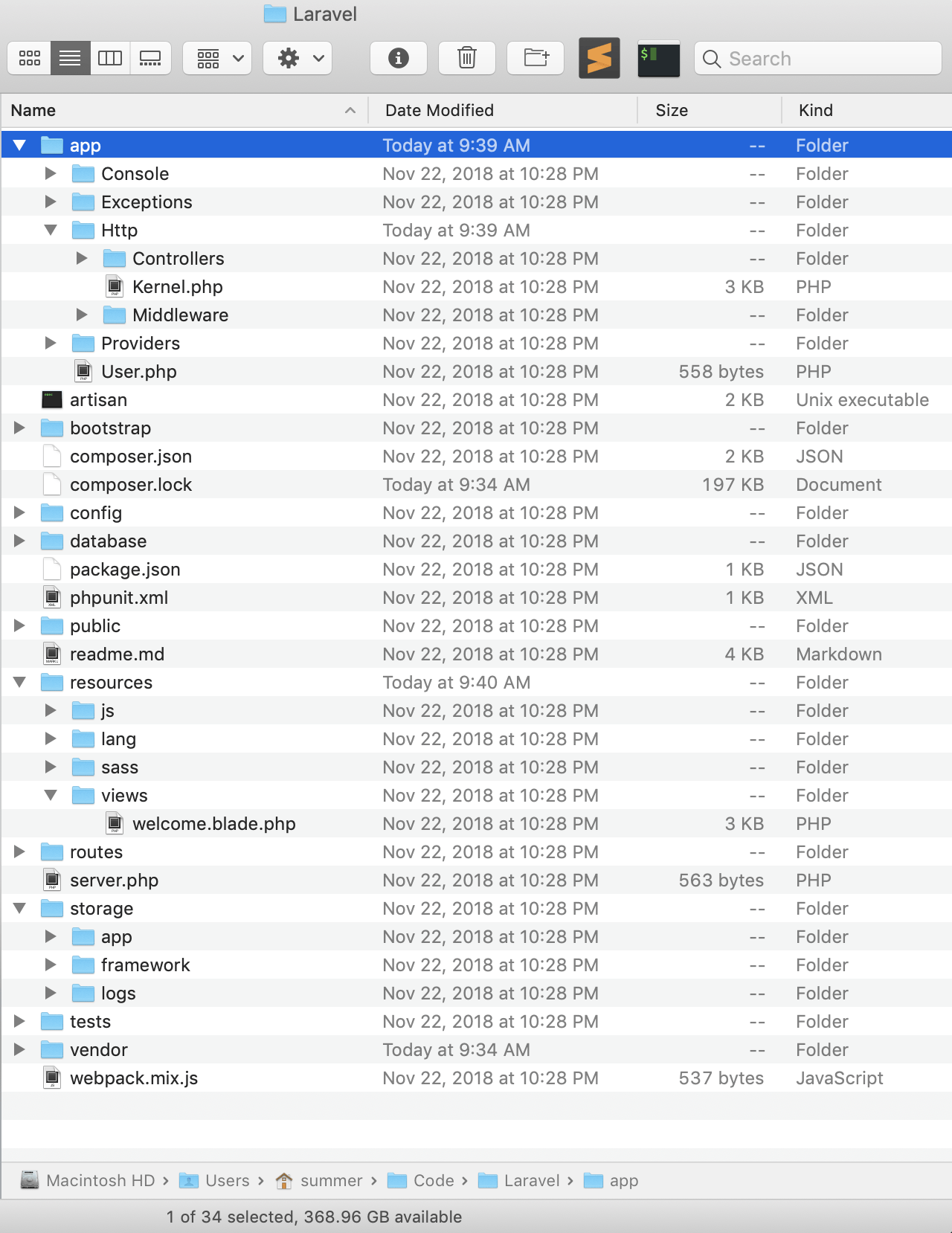Click the trash delete toolbar button

[467, 58]
